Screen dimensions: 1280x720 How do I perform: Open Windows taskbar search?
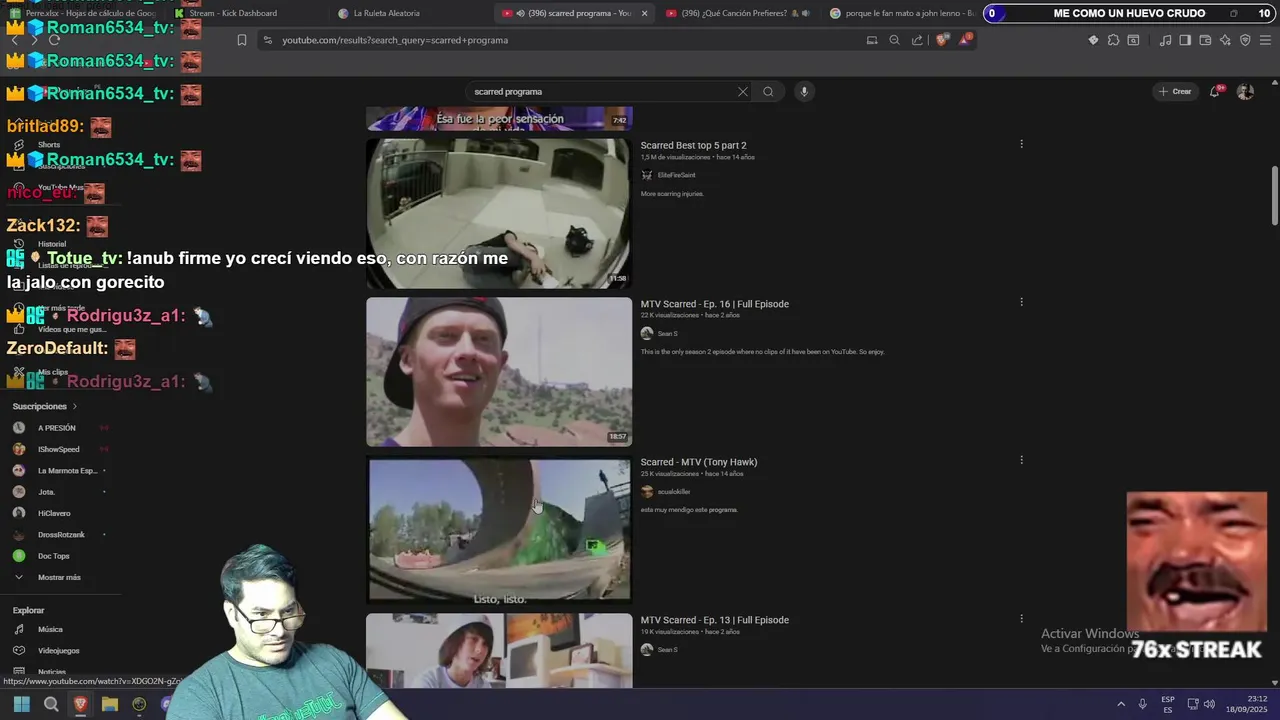pos(51,704)
